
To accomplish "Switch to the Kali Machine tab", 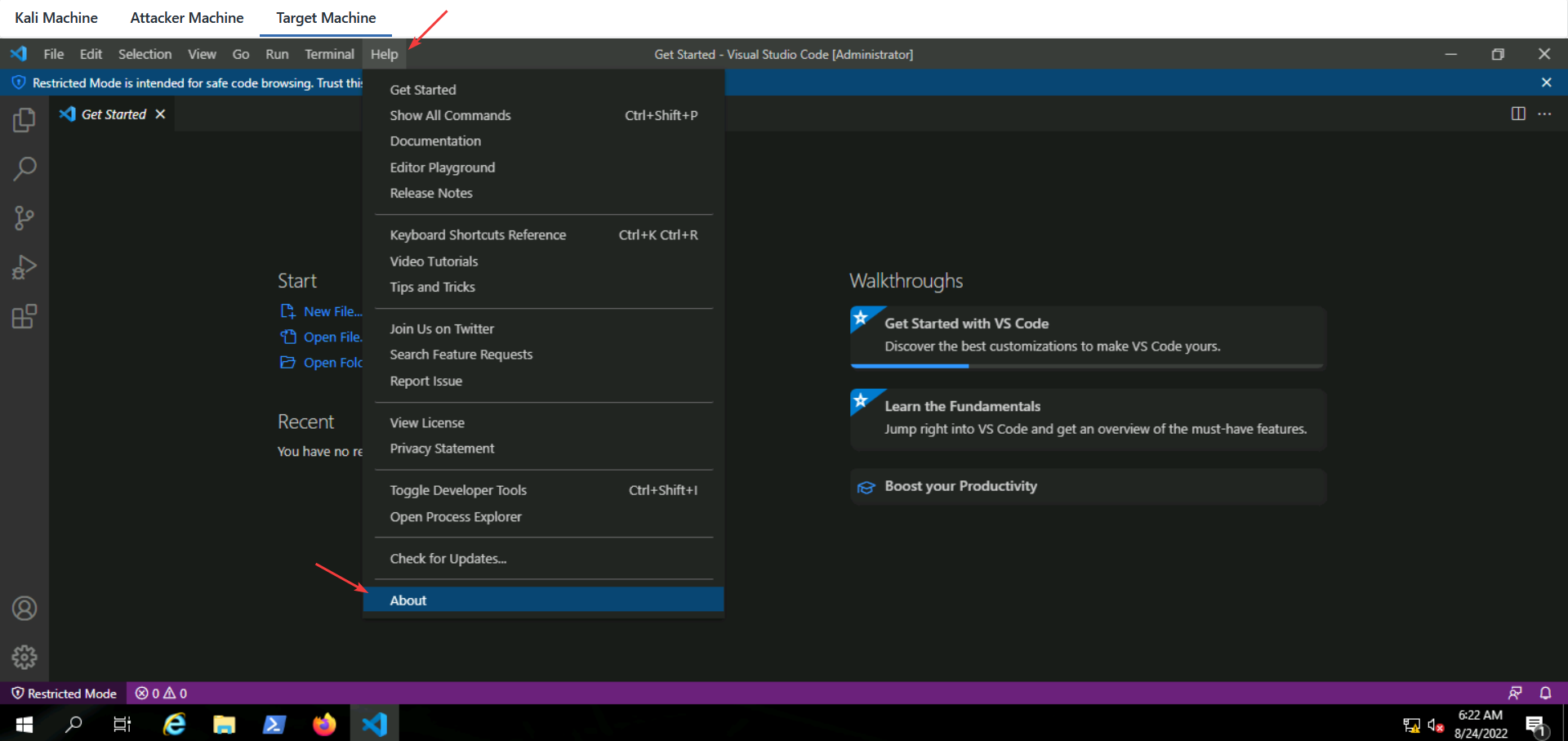I will point(56,18).
